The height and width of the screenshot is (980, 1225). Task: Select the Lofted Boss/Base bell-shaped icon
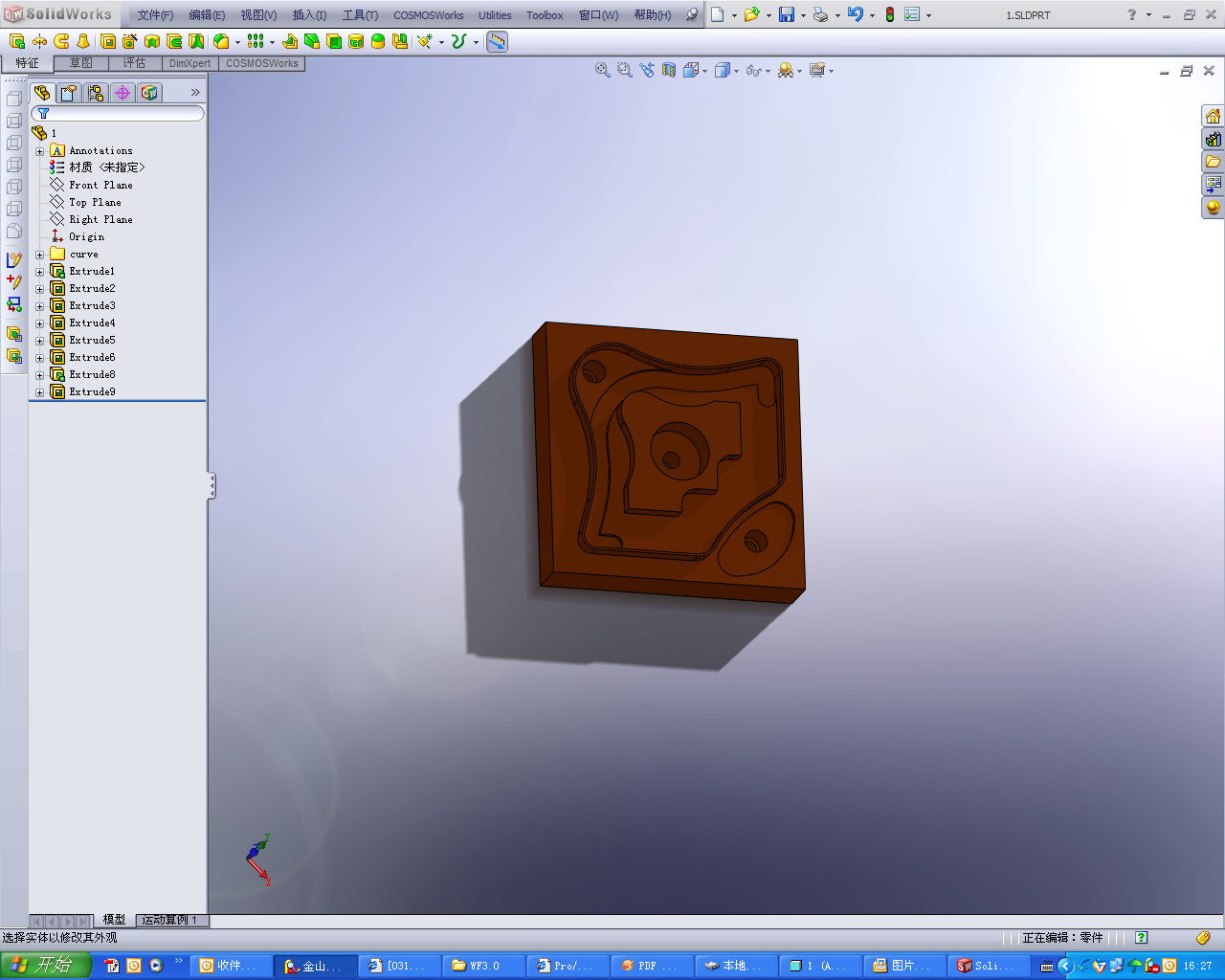(83, 41)
